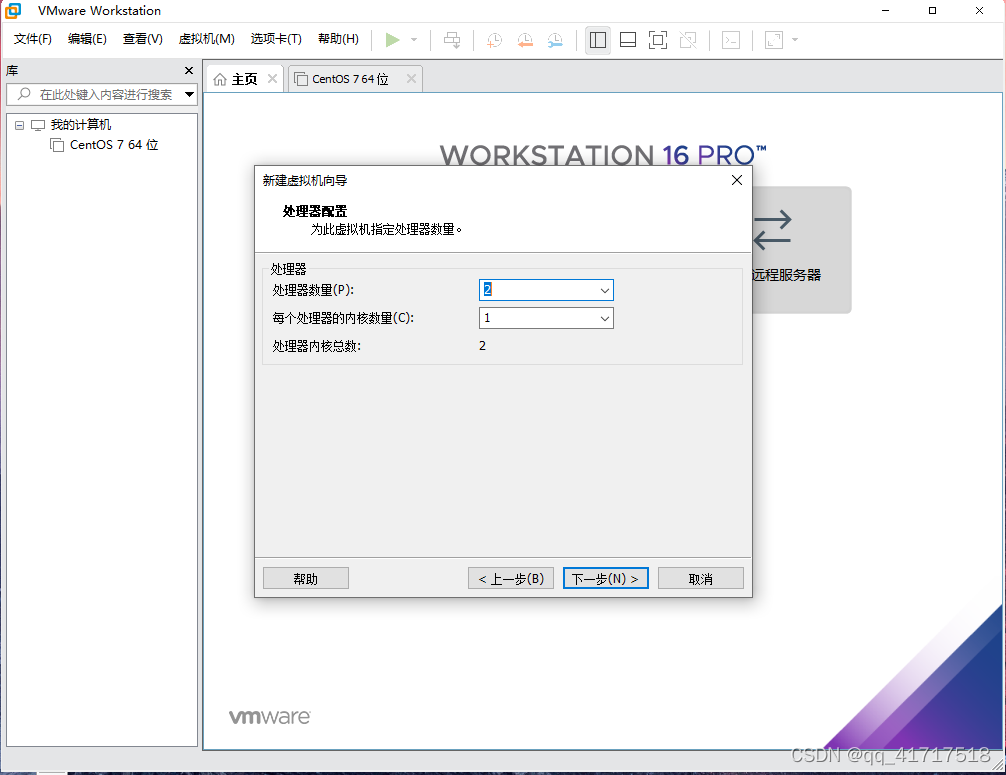Click the full screen mode icon
1006x775 pixels.
point(658,40)
